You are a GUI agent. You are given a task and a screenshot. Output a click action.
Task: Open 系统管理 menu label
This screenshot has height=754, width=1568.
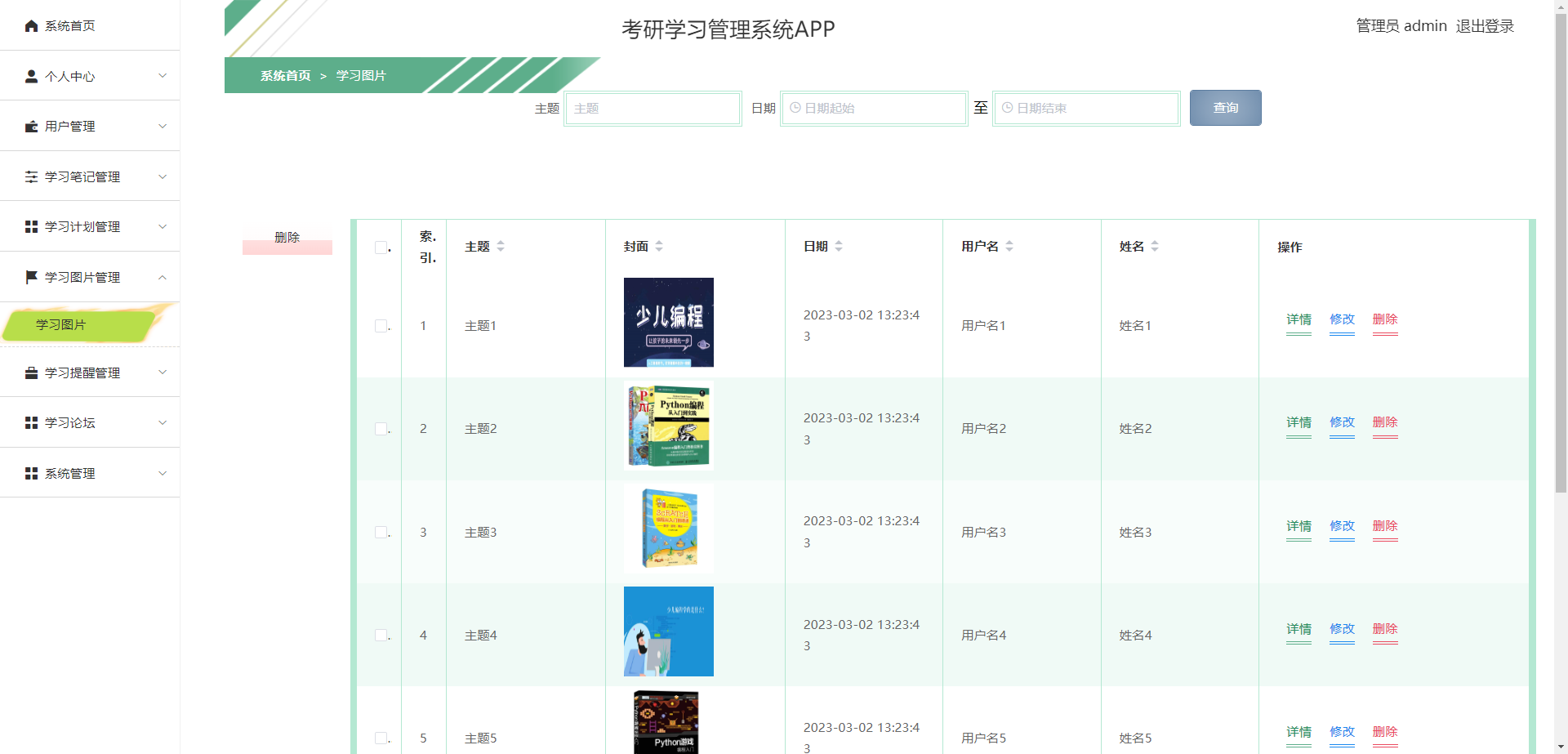coord(70,473)
